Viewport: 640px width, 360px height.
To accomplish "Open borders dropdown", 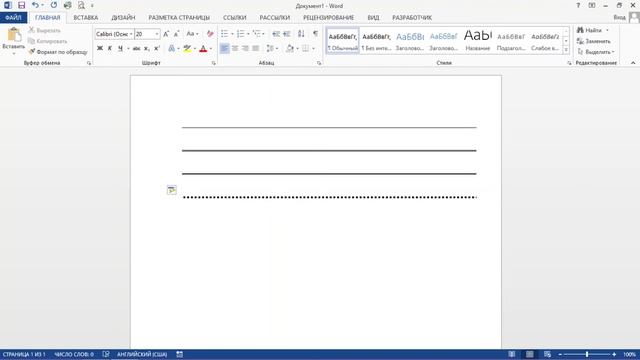I will (313, 48).
